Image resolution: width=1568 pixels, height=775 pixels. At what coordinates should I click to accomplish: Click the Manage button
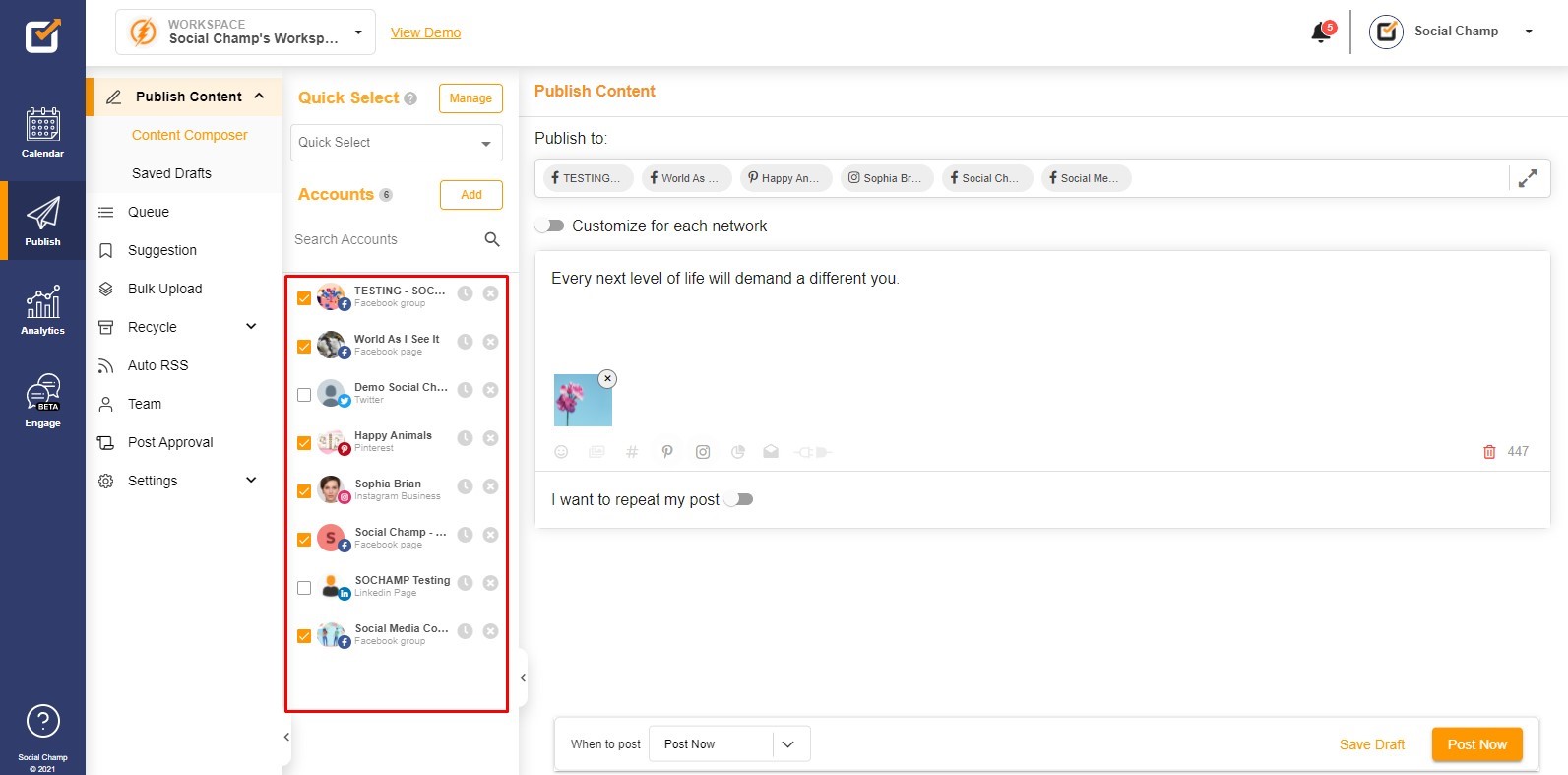click(x=470, y=98)
